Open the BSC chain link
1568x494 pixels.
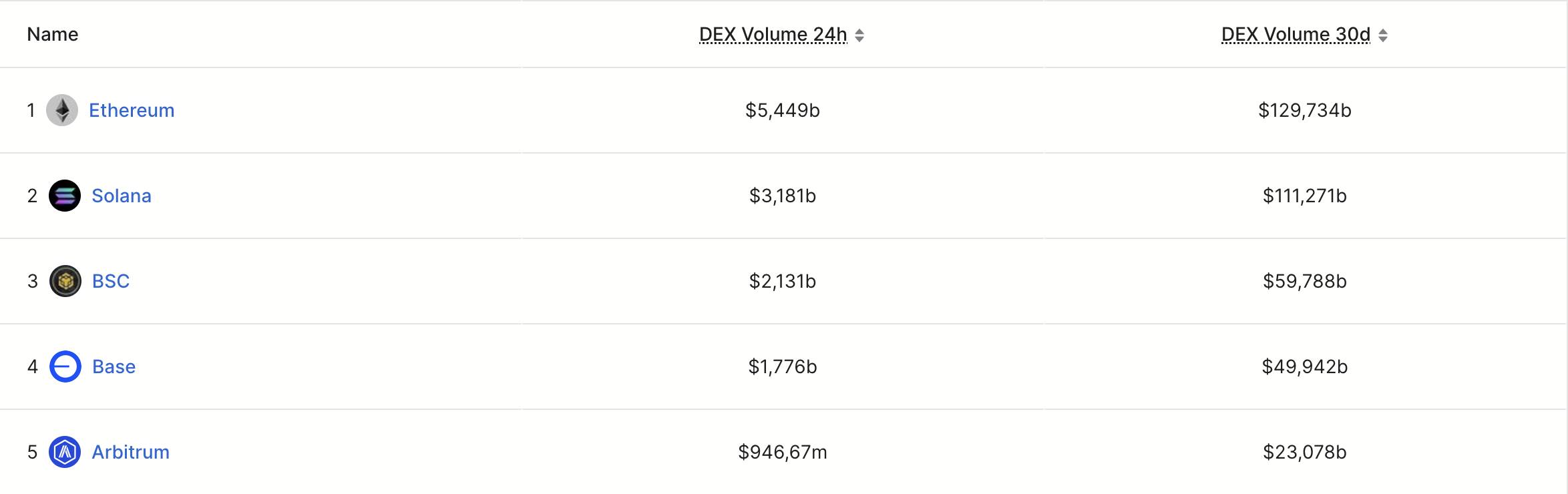point(111,281)
